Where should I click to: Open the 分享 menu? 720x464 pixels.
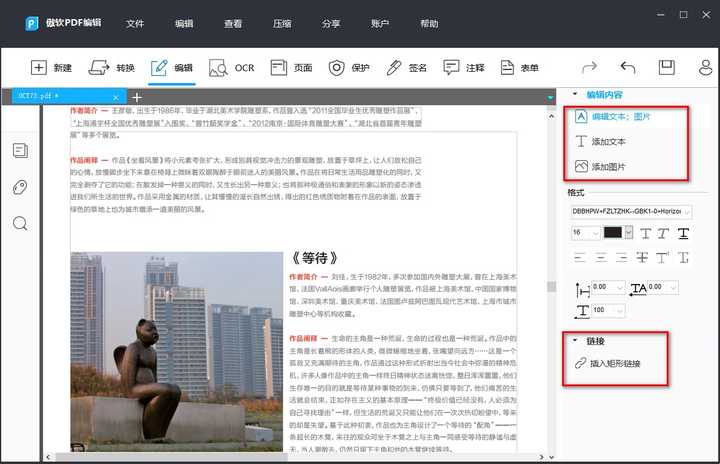click(331, 23)
